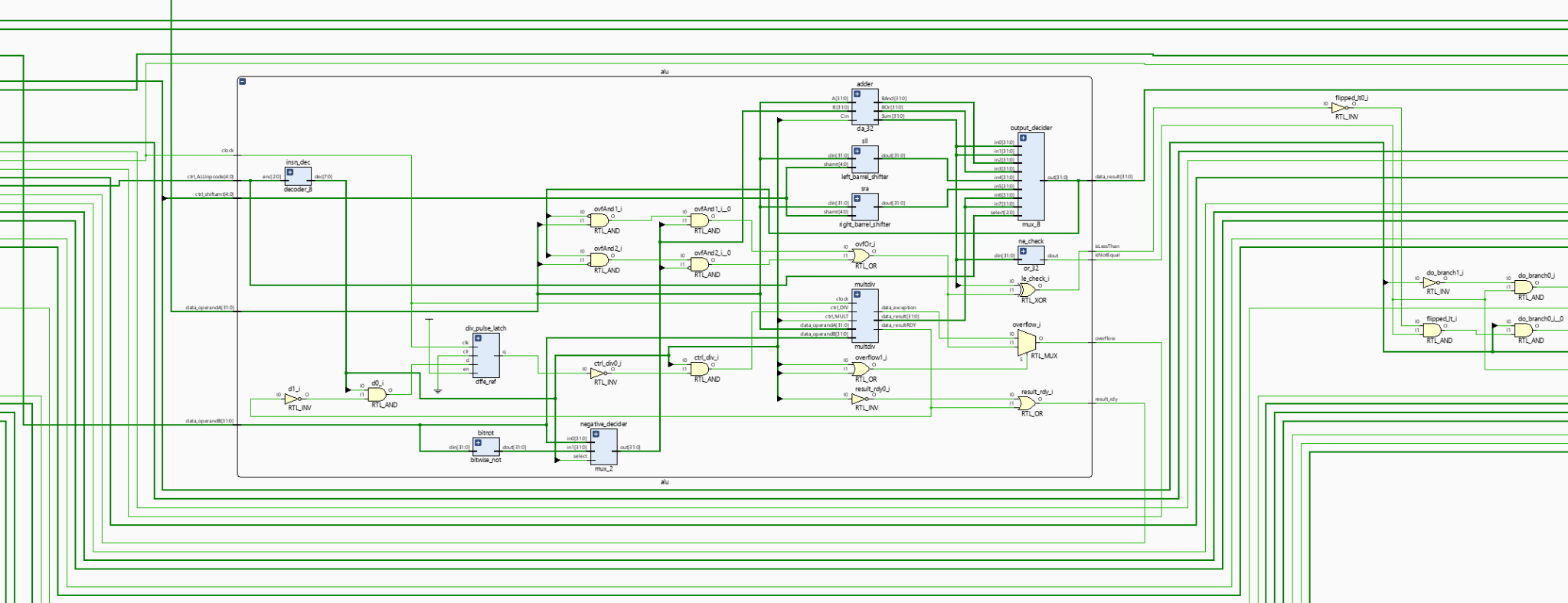1568x603 pixels.
Task: Click the le_check_i XOR gate
Action: click(1027, 289)
